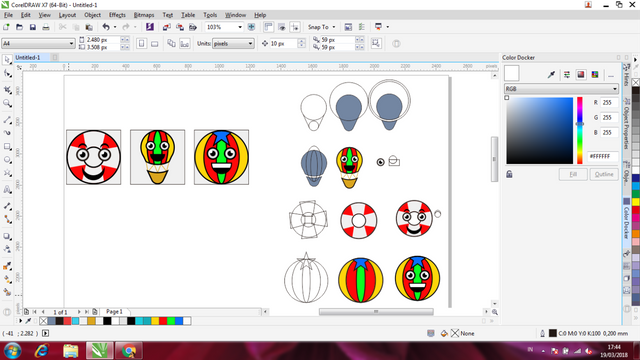Pick the red swatch in document palette
Image resolution: width=640 pixels, height=360 pixels.
pos(163,321)
